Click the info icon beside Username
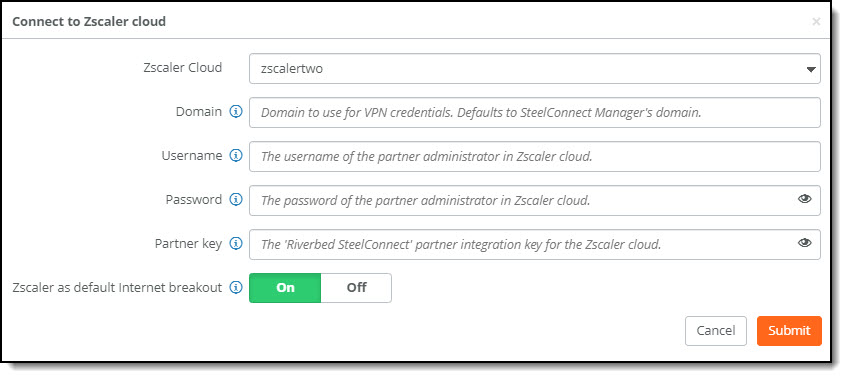 236,156
